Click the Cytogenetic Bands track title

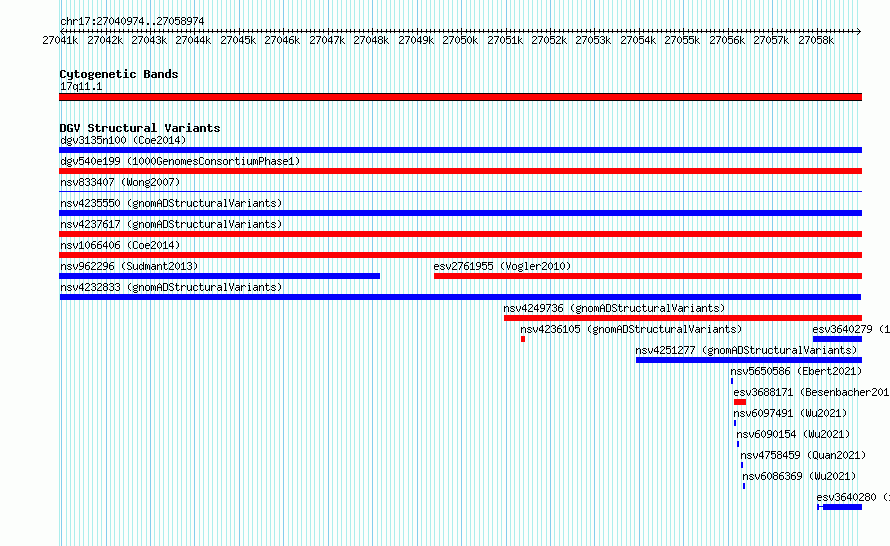(x=119, y=74)
